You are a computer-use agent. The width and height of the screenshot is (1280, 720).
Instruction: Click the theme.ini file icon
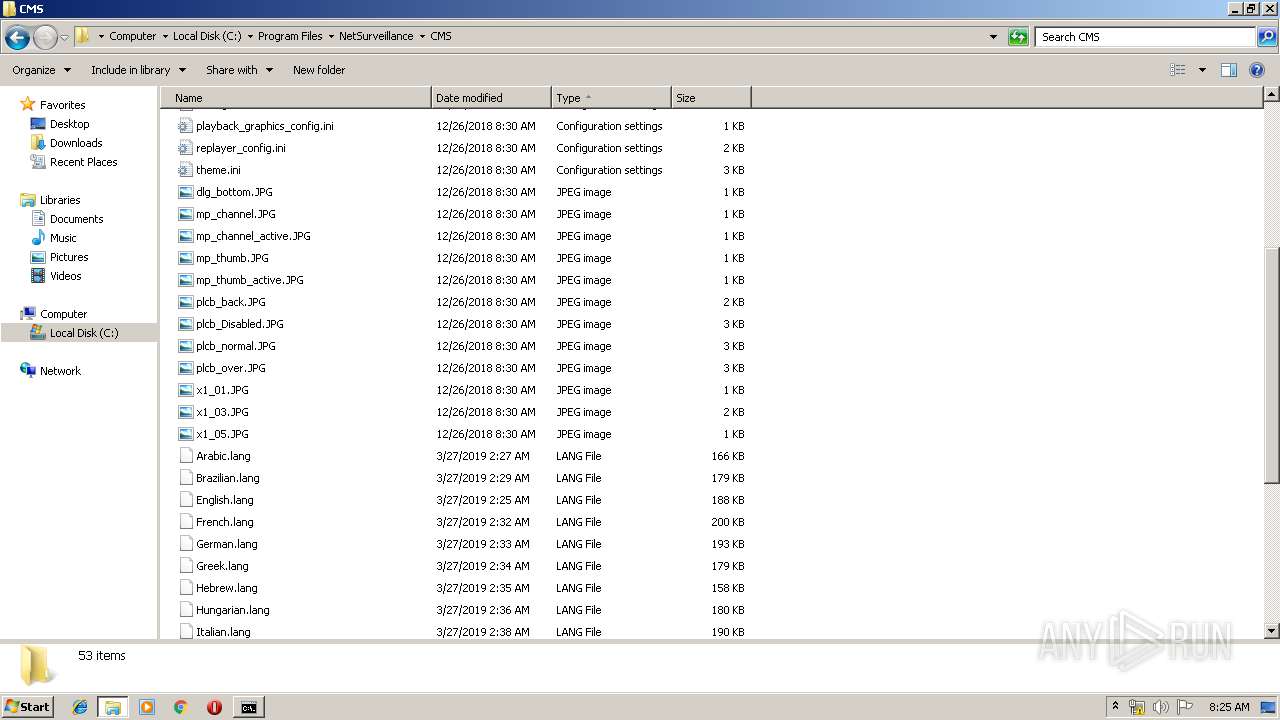pos(184,170)
